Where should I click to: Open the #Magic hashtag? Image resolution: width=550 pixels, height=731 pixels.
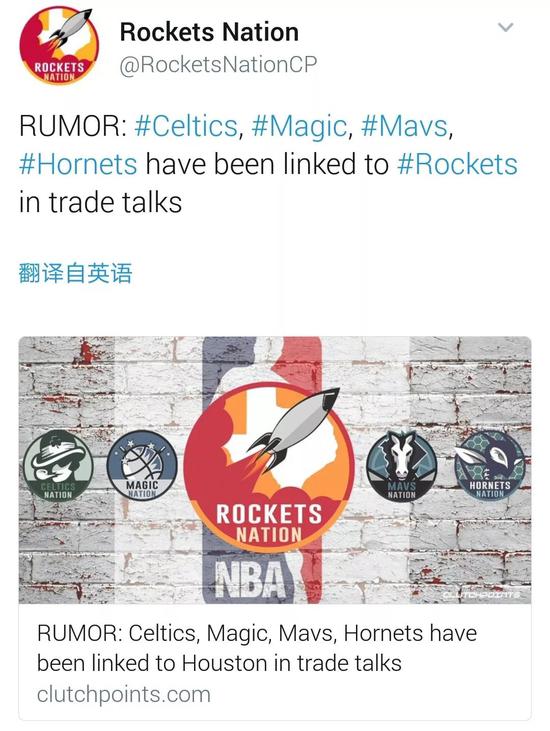[x=299, y=126]
